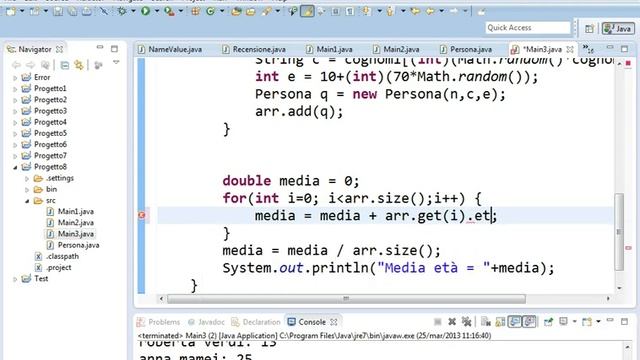This screenshot has height=360, width=640.
Task: Click the New file toolbar icon
Action: coord(11,11)
